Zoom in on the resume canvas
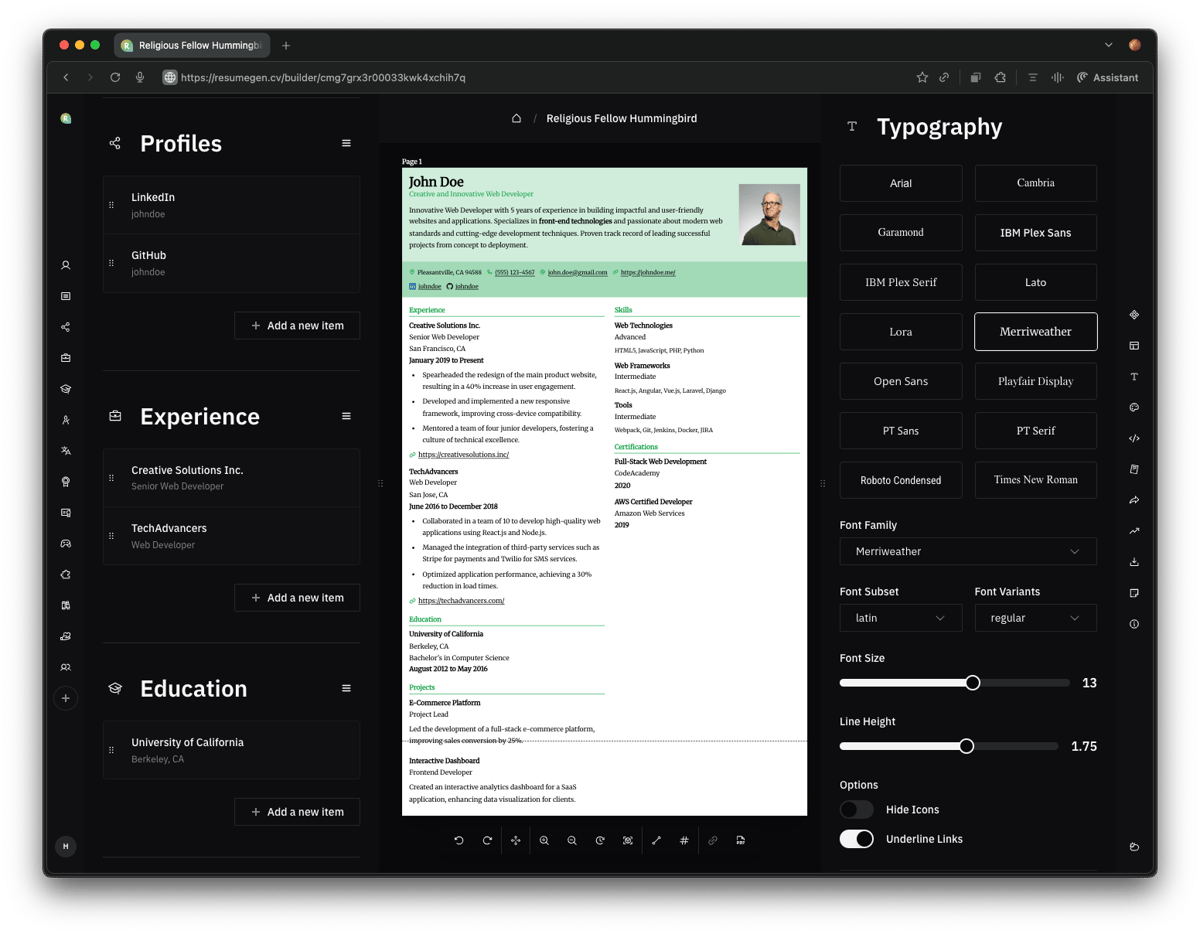The image size is (1200, 934). (544, 841)
